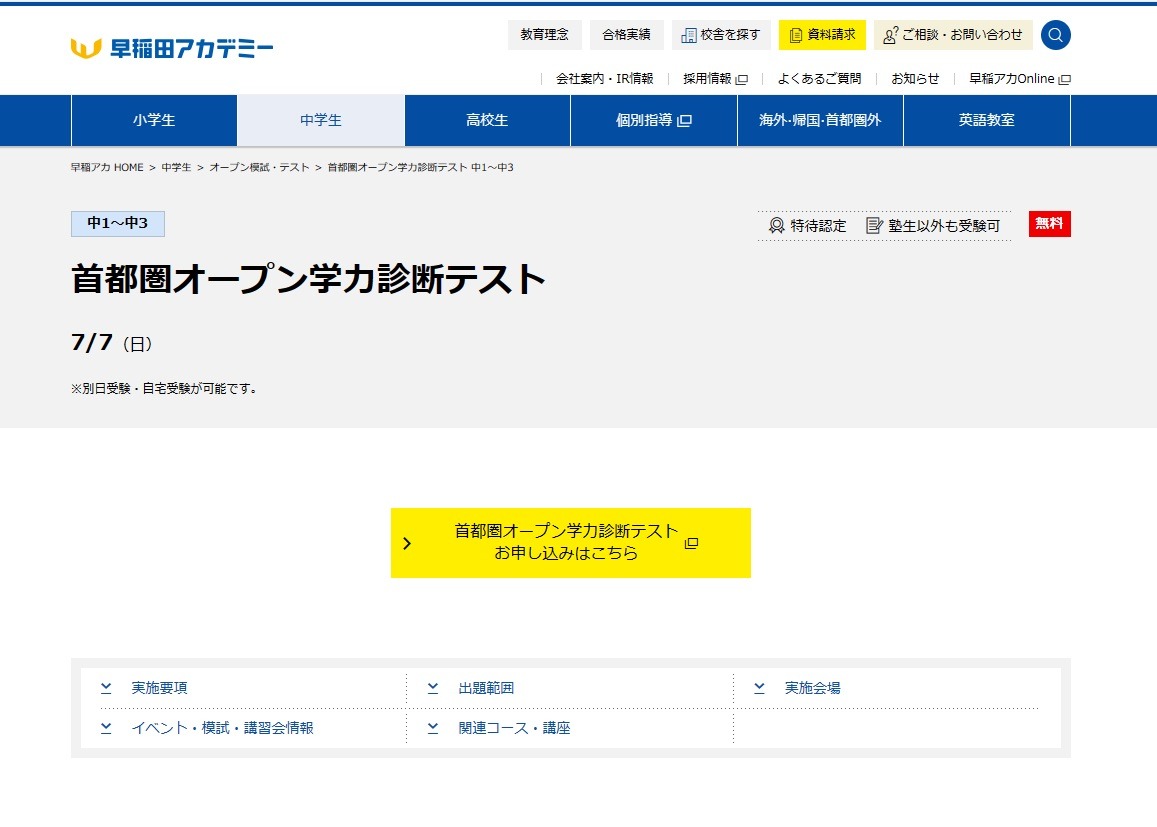Click the 中1〜中3 grade label
This screenshot has height=827, width=1157.
(117, 224)
